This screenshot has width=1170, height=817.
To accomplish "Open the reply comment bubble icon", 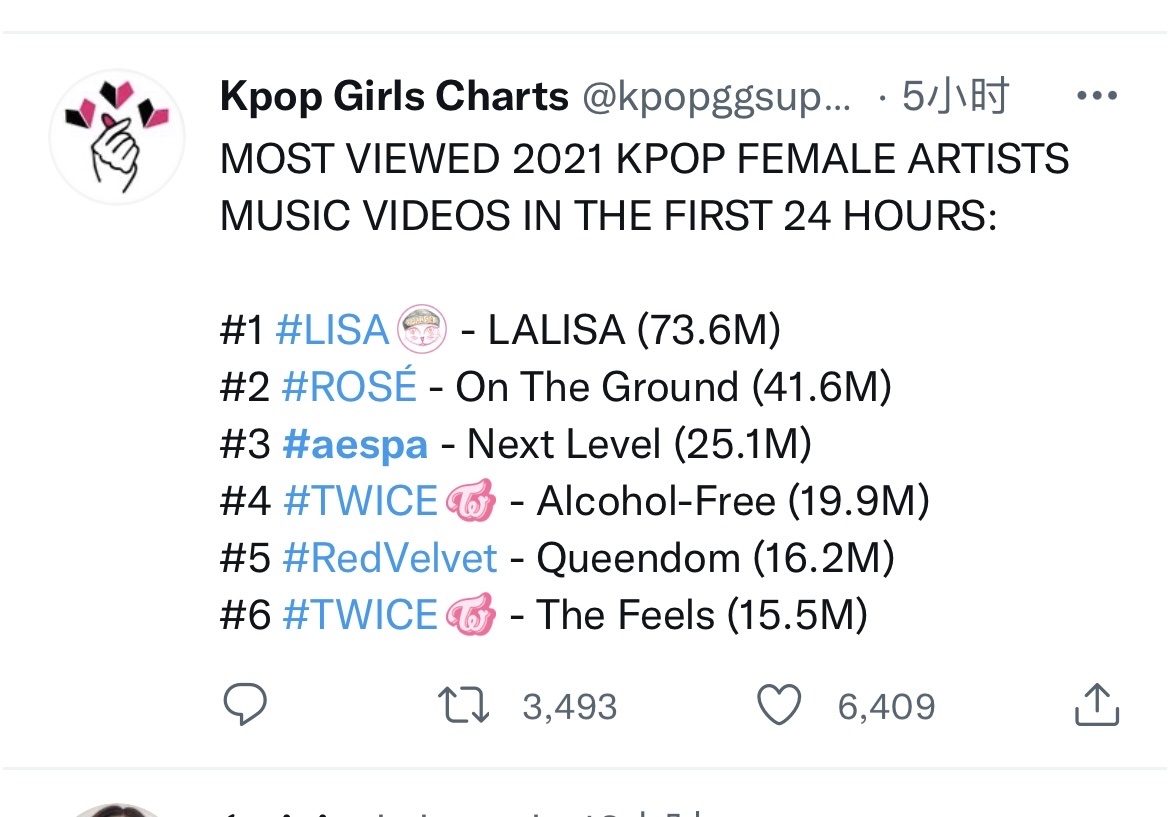I will tap(245, 704).
